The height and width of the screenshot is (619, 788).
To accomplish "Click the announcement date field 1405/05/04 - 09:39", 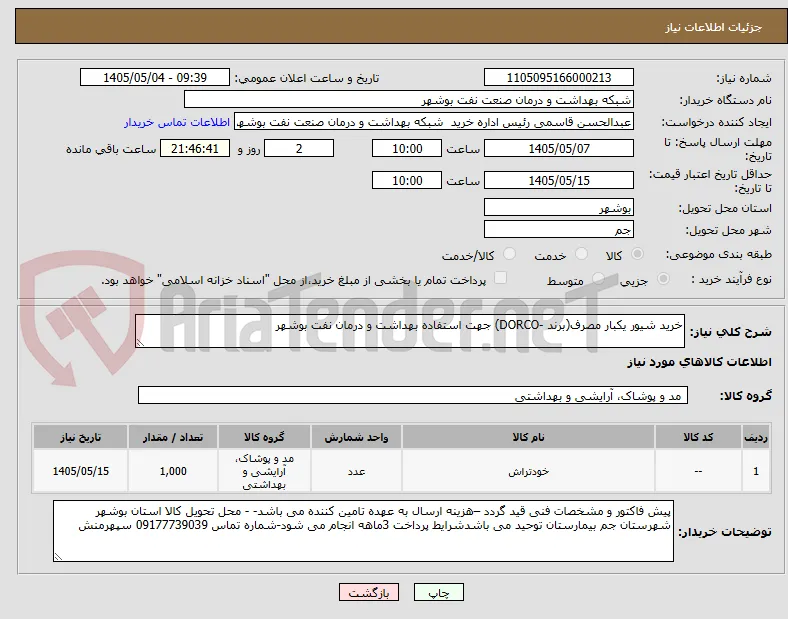I will [155, 78].
